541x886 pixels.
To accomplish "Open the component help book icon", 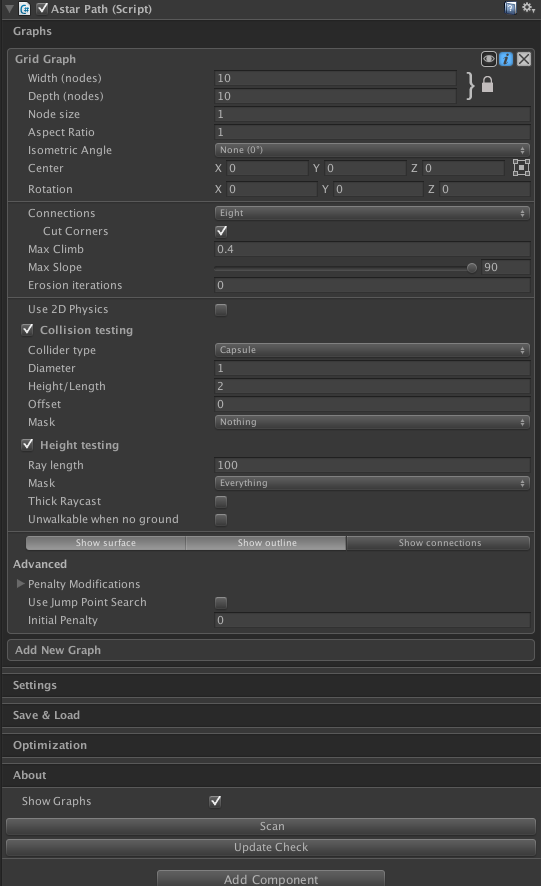I will click(510, 8).
